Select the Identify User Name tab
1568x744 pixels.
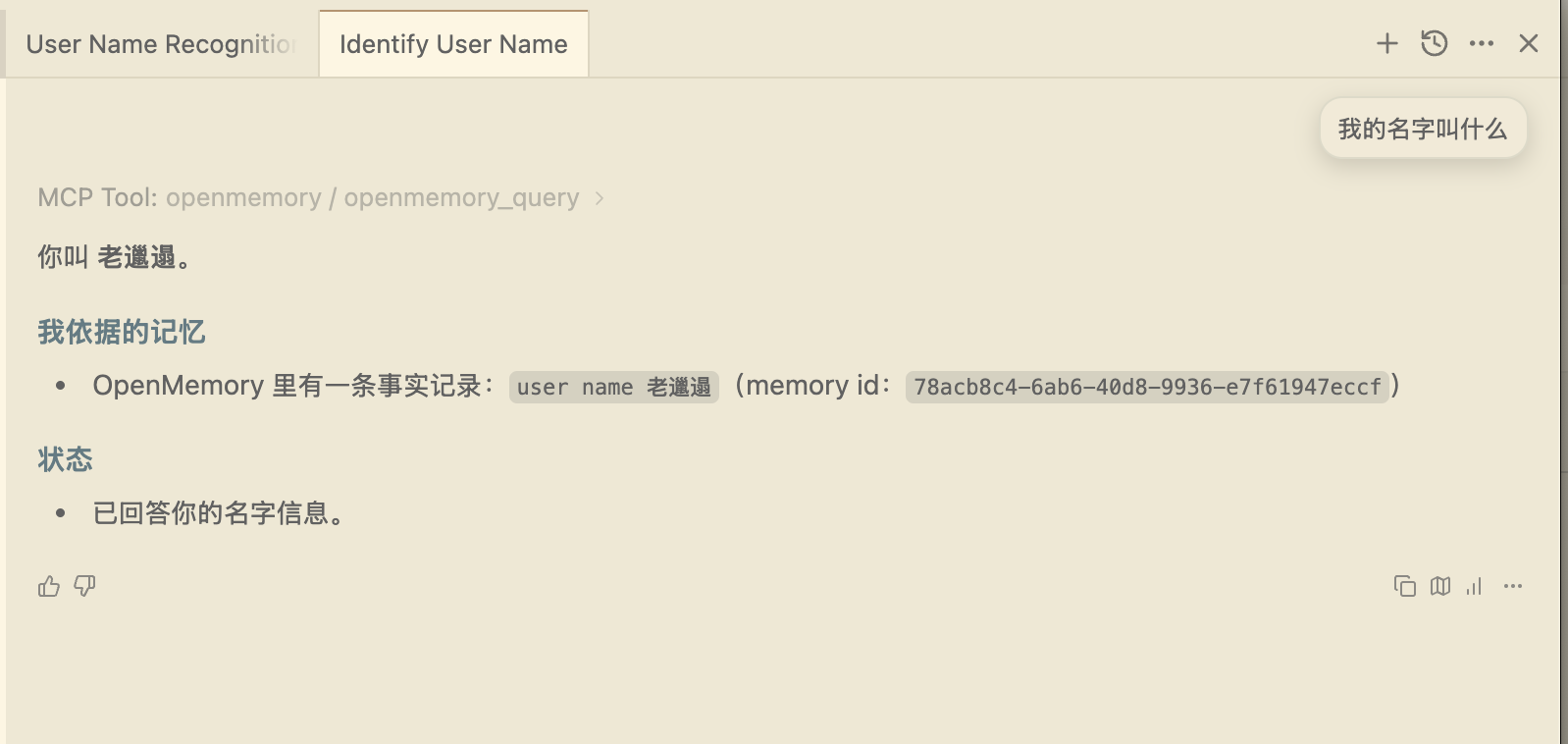(452, 43)
